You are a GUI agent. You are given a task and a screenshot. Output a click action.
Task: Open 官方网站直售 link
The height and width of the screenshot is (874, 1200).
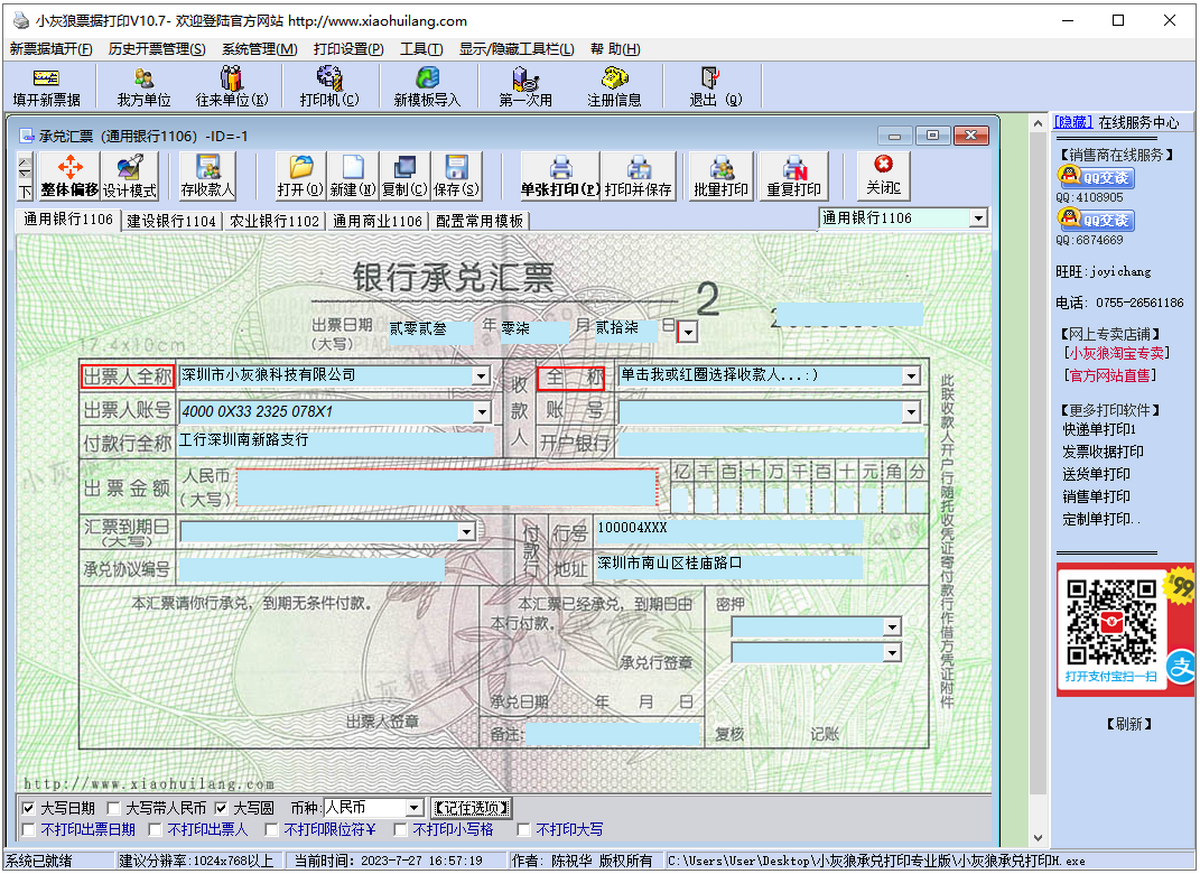click(x=1109, y=375)
